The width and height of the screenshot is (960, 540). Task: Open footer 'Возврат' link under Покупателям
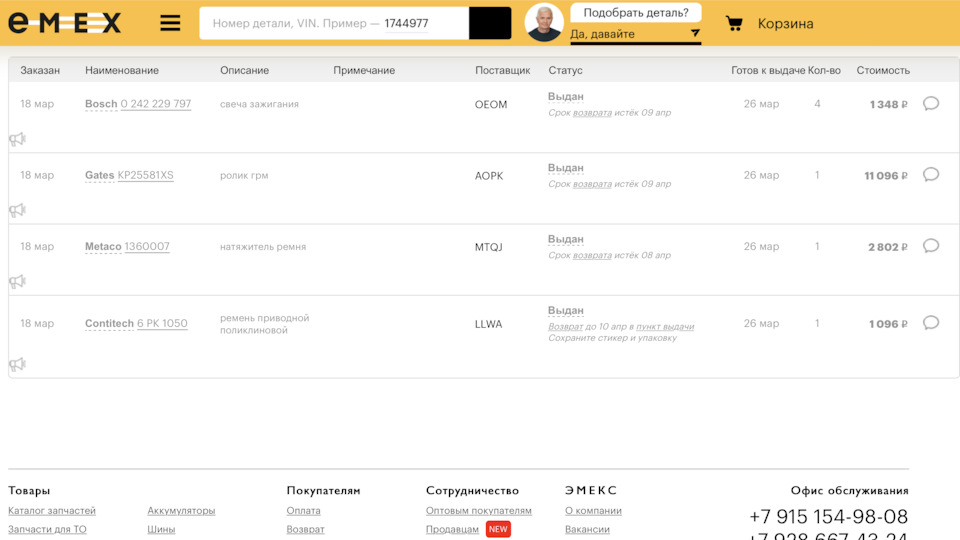click(x=306, y=529)
